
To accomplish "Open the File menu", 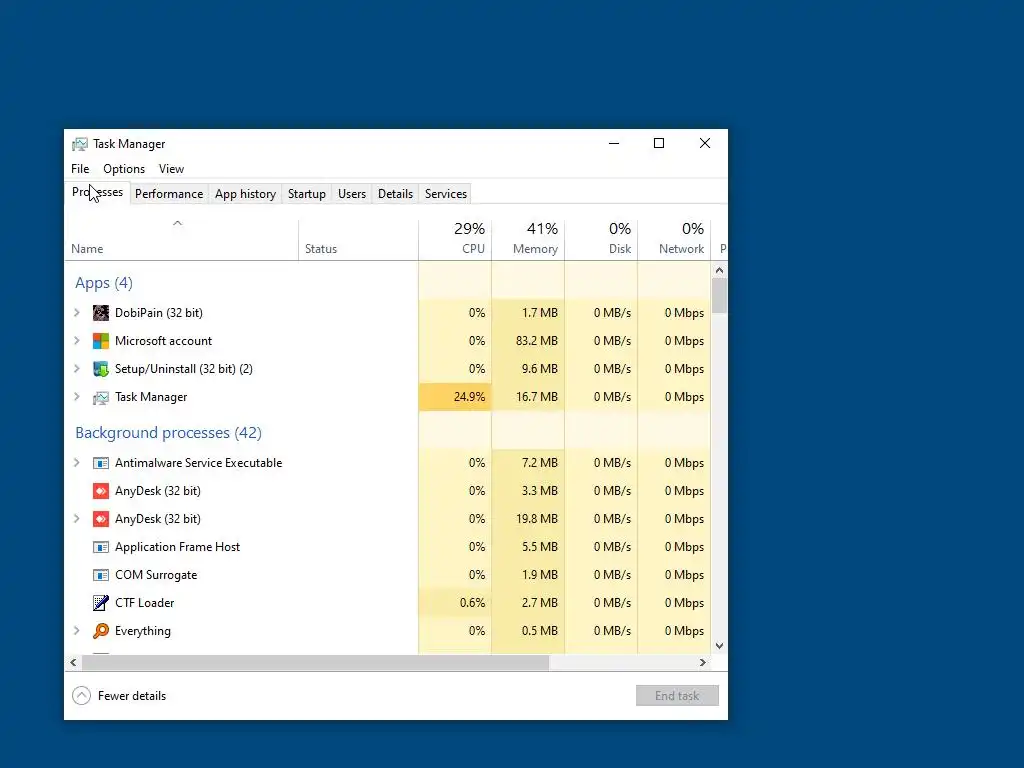I will click(x=80, y=169).
